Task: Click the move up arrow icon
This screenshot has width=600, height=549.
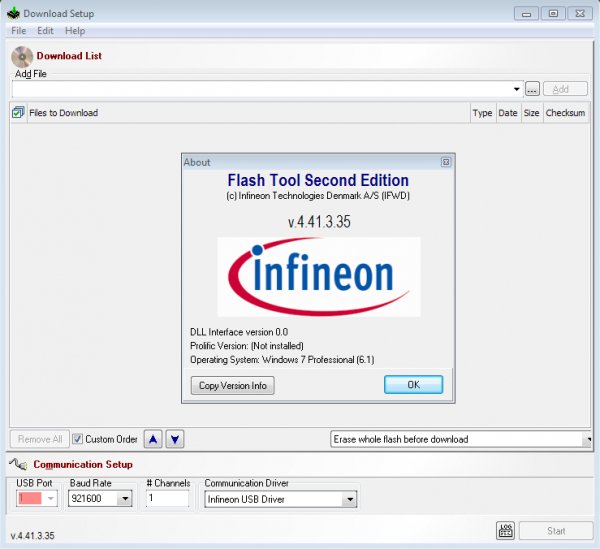Action: click(x=153, y=439)
